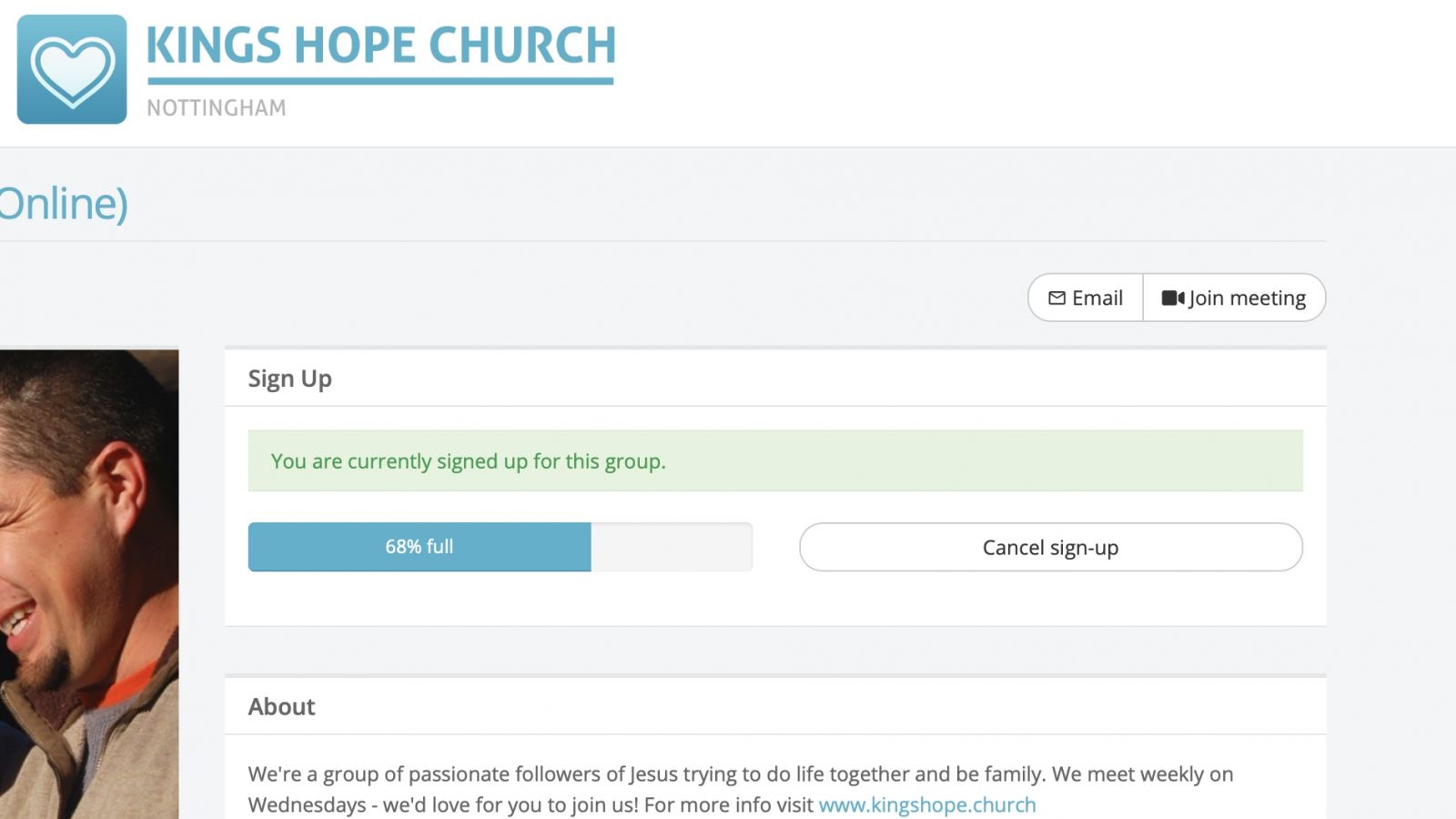This screenshot has width=1456, height=819.
Task: Click the Kings Hope Church title
Action: pos(381,45)
